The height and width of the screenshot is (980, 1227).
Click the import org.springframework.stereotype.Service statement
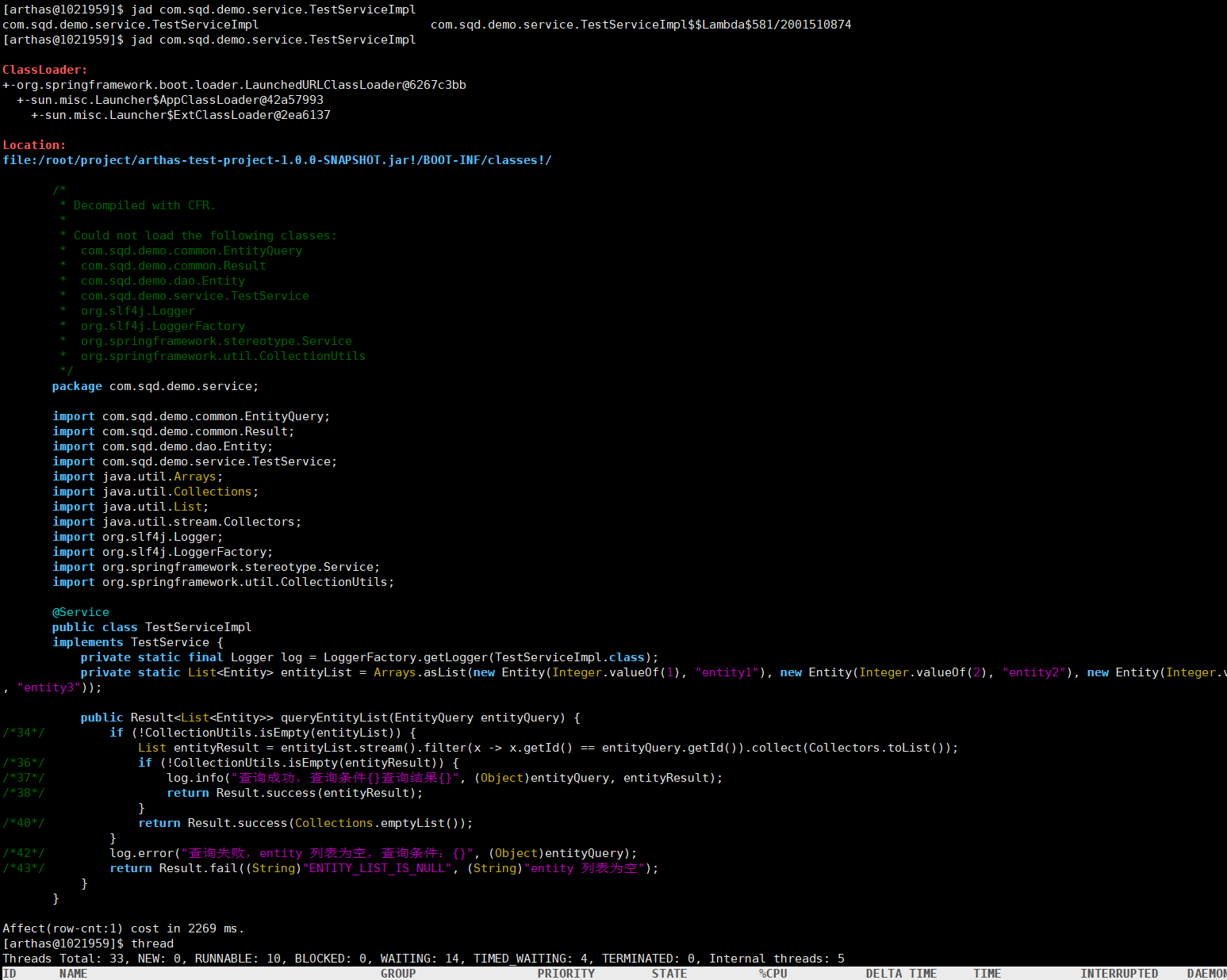217,567
